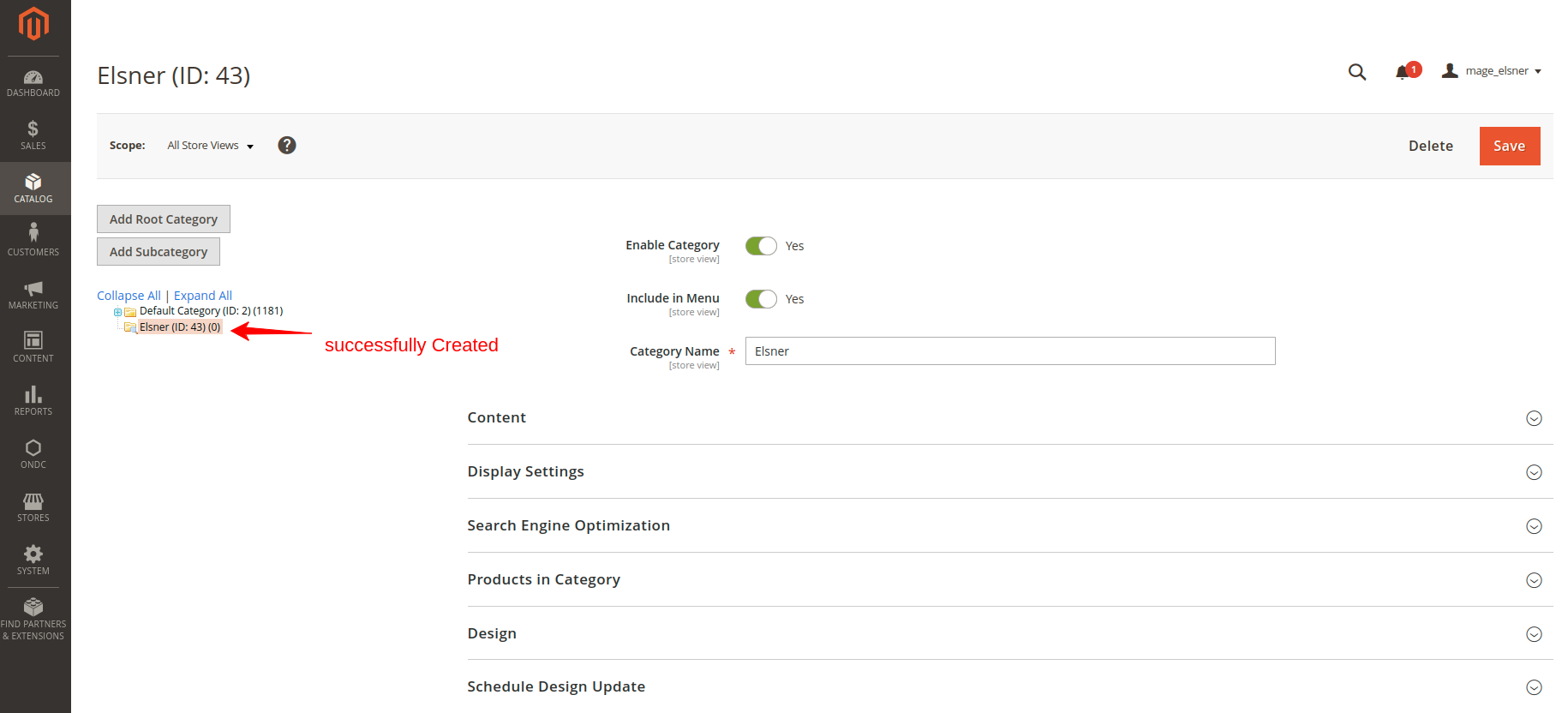This screenshot has height=713, width=1568.
Task: Expand the Default Category tree node
Action: point(117,312)
